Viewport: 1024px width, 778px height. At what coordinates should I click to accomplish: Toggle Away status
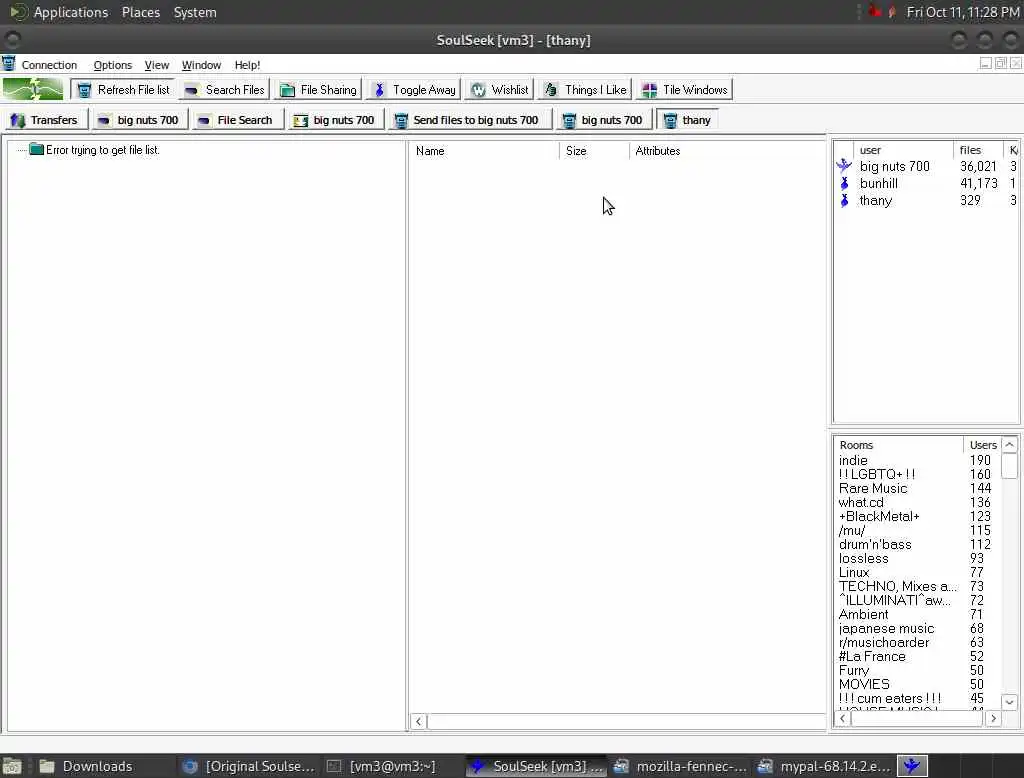[x=414, y=89]
